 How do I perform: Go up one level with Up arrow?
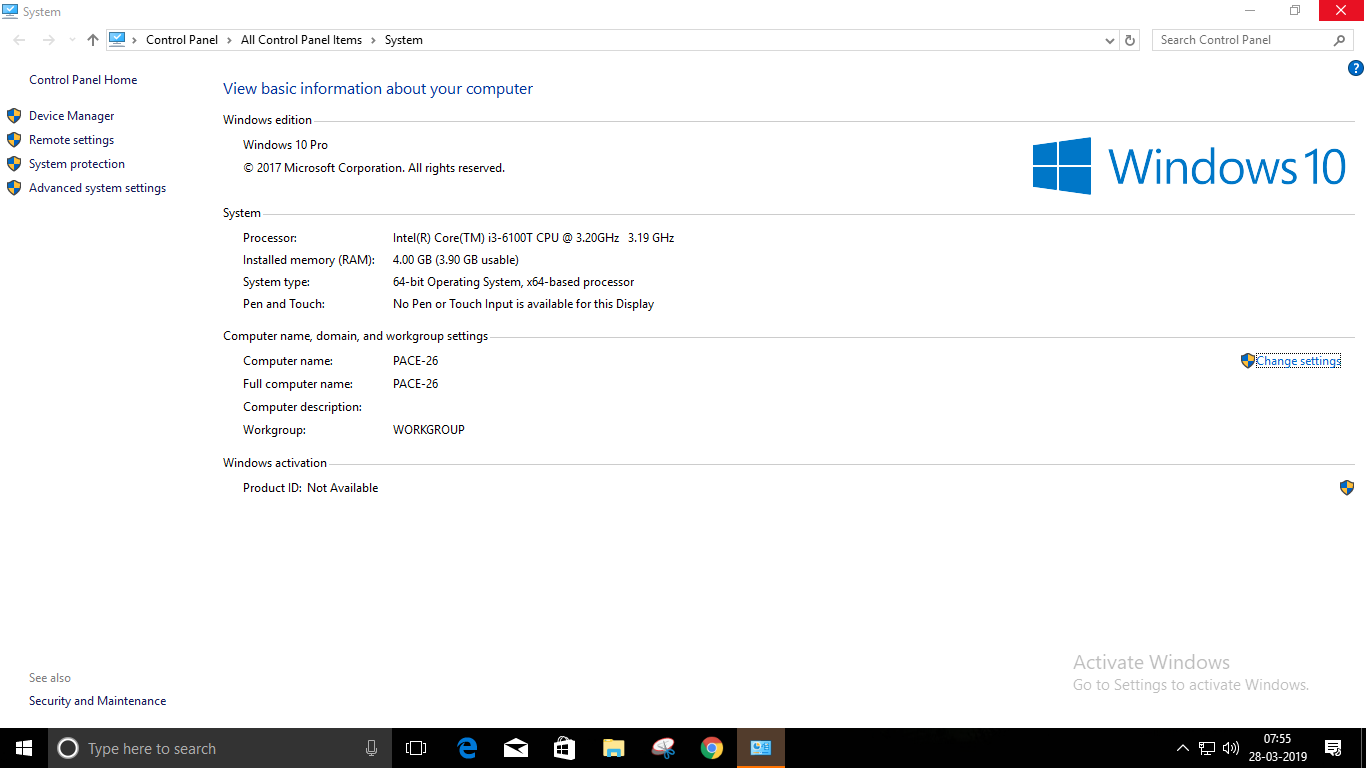pos(93,40)
